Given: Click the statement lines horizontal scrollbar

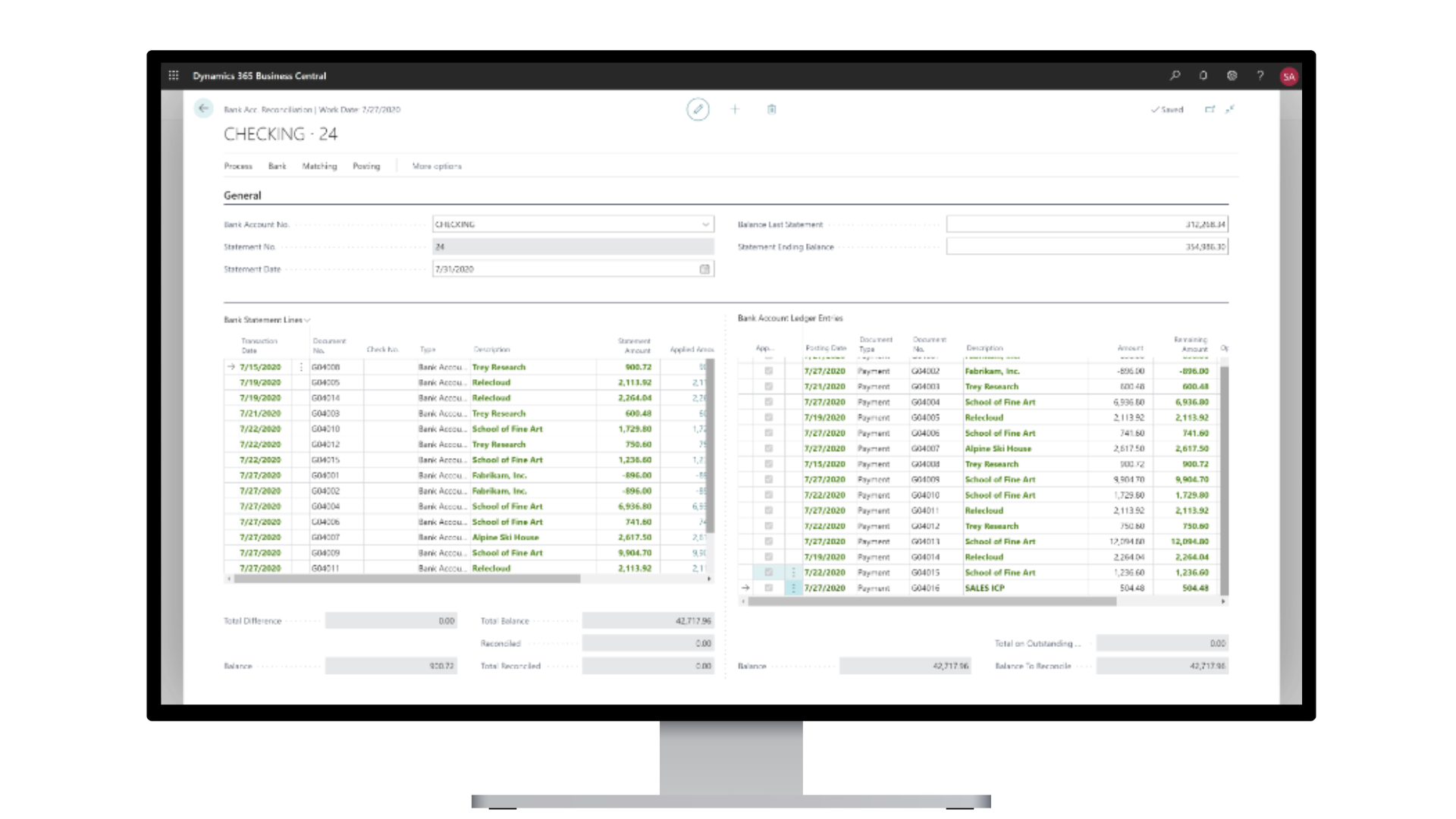Looking at the screenshot, I should click(x=407, y=579).
